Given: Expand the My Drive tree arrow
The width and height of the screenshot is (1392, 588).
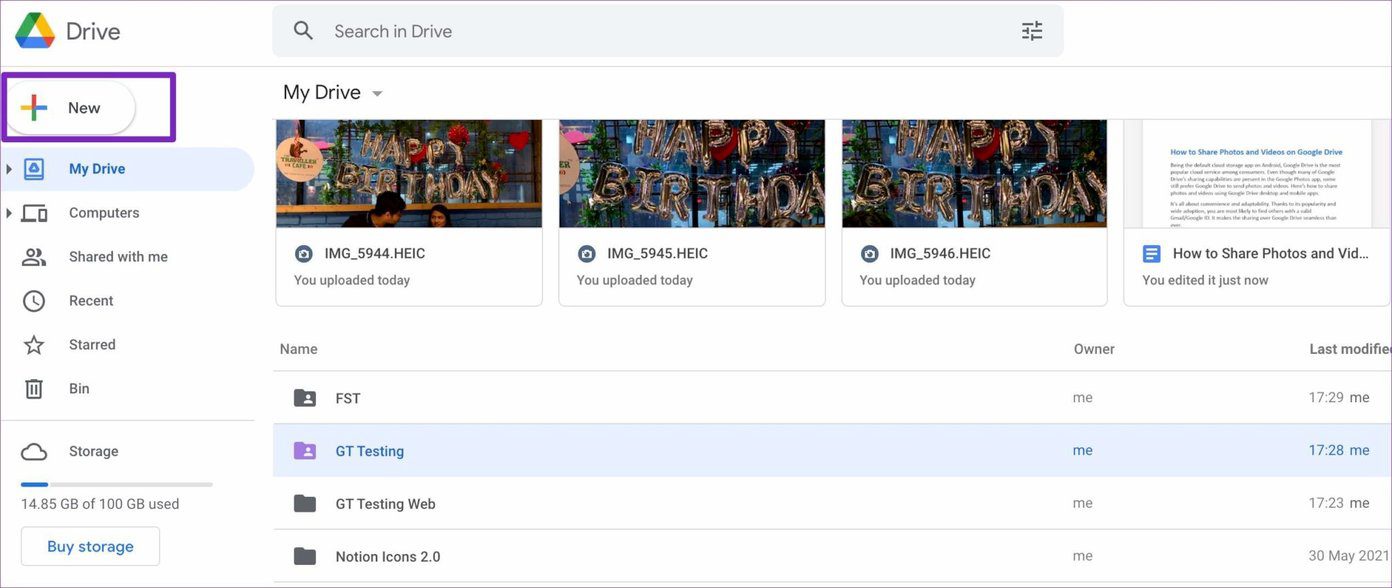Looking at the screenshot, I should tap(9, 169).
